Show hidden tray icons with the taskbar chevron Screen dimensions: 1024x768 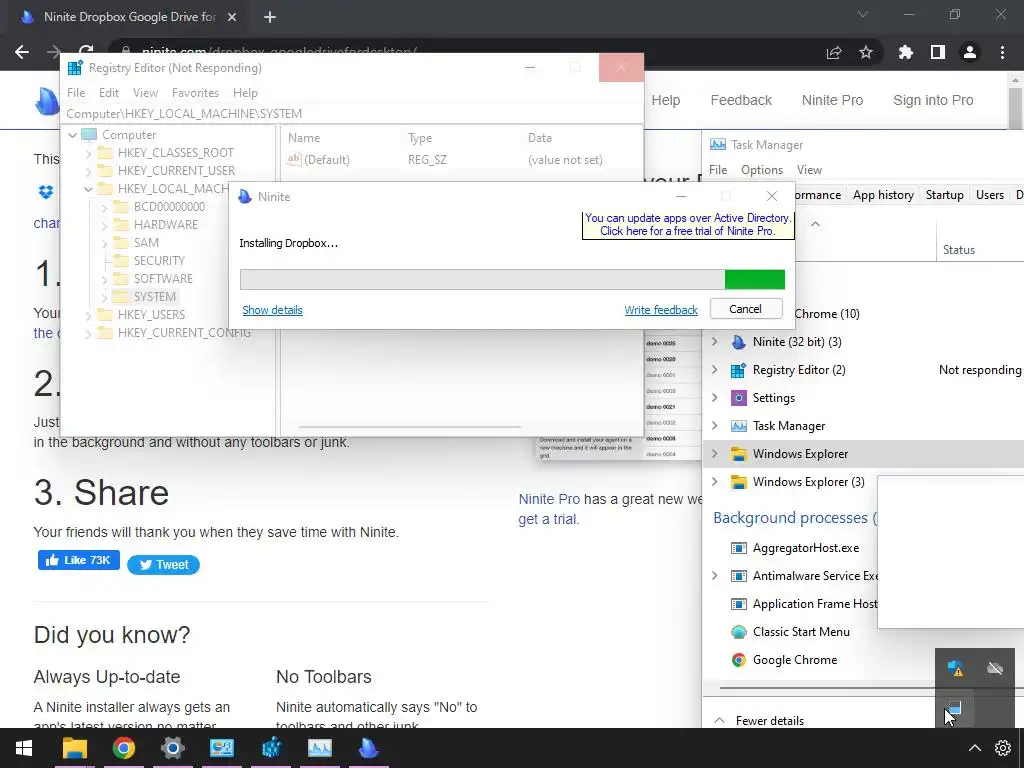click(974, 748)
